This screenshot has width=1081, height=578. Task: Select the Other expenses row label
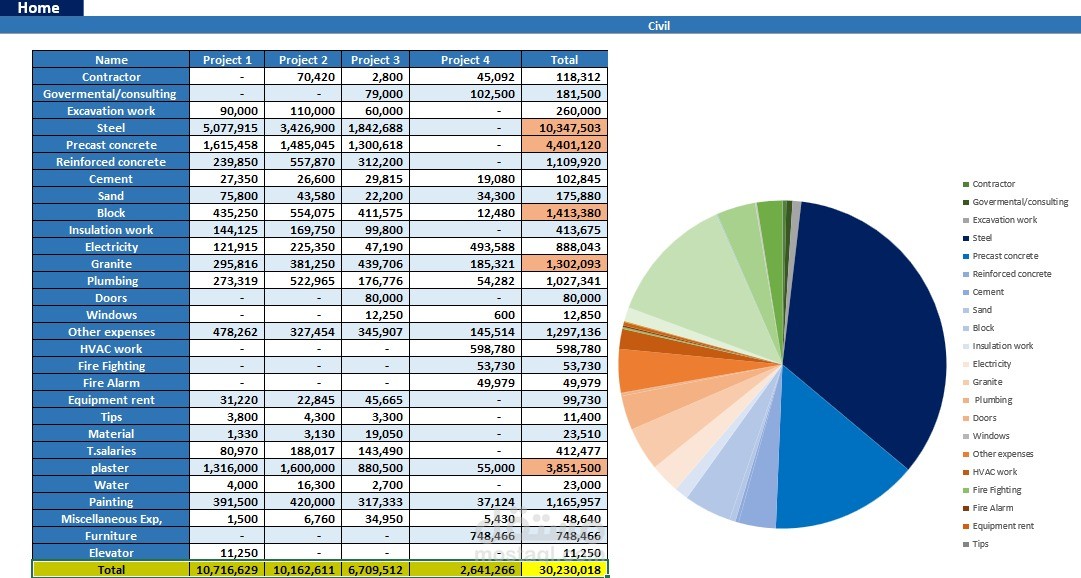111,332
